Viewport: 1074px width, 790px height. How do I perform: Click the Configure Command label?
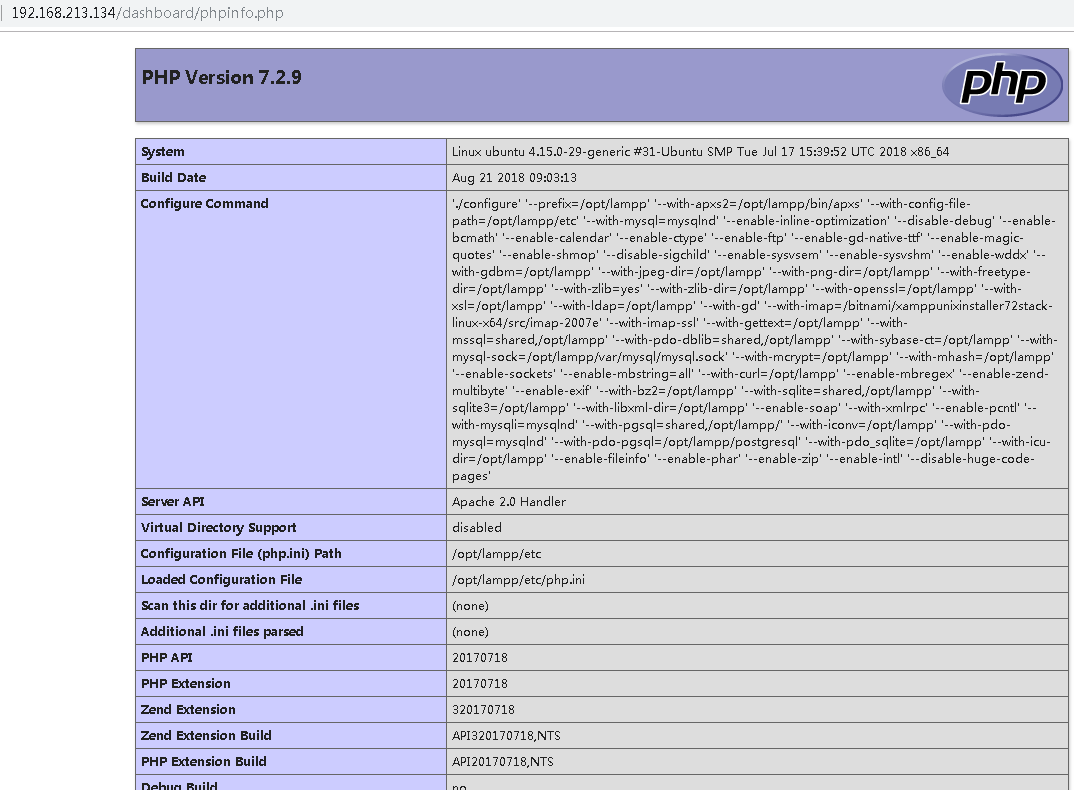pyautogui.click(x=204, y=203)
